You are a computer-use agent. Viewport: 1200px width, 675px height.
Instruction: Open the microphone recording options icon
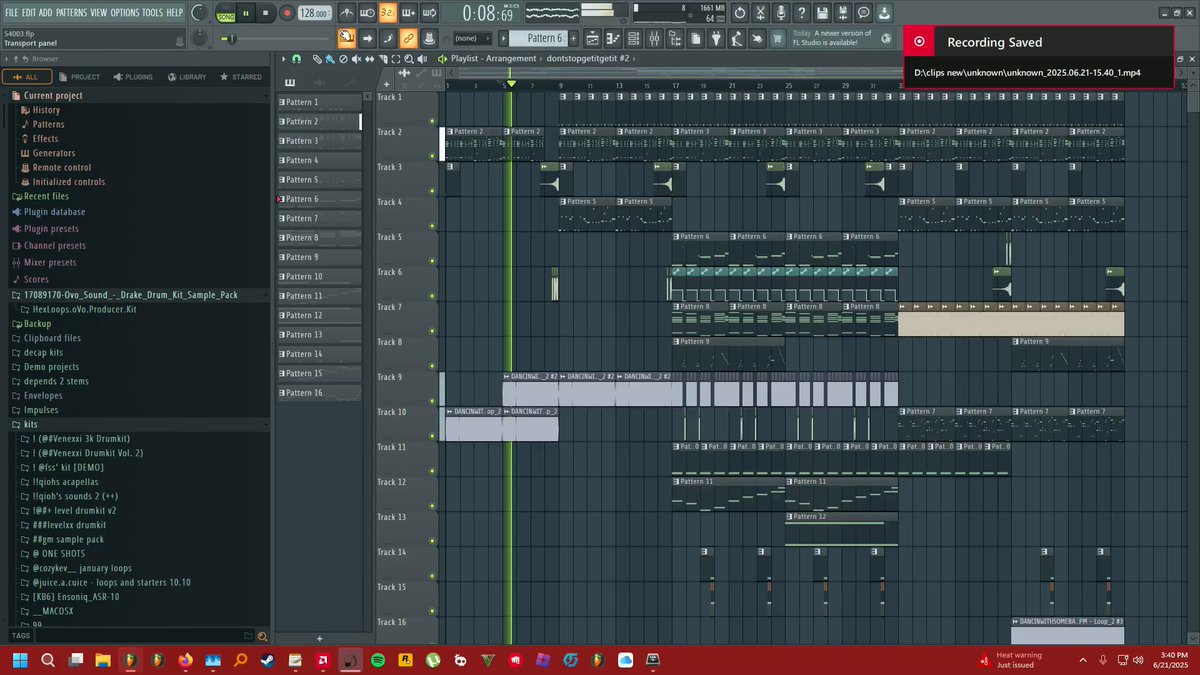coord(781,13)
